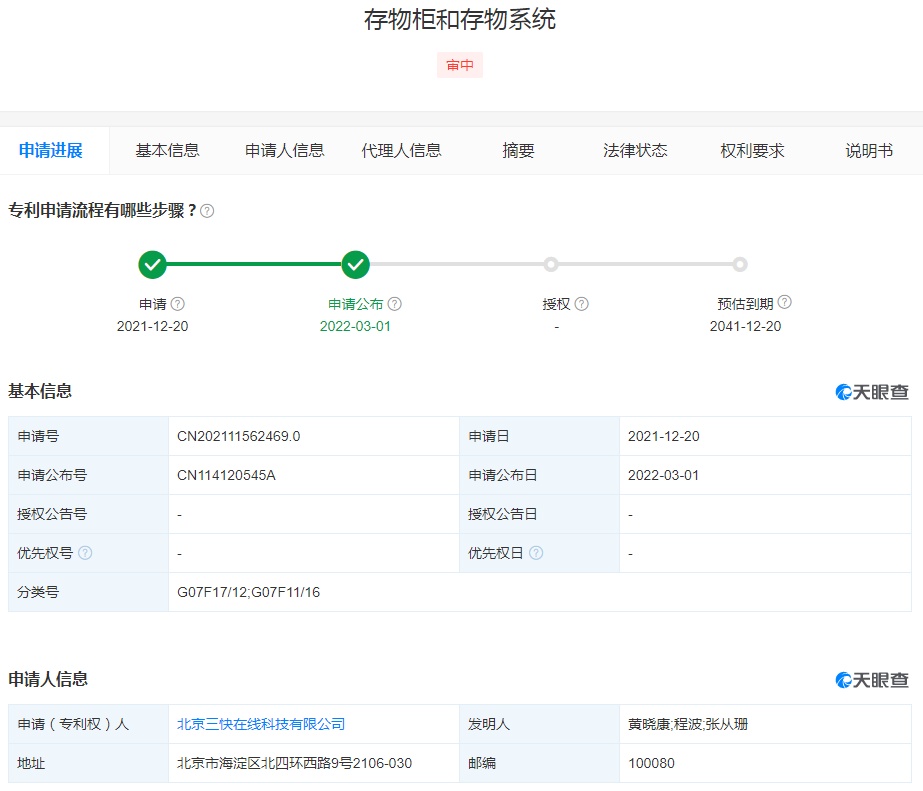This screenshot has height=791, width=923.
Task: Click the help icon beside 优先权号
Action: [x=85, y=553]
